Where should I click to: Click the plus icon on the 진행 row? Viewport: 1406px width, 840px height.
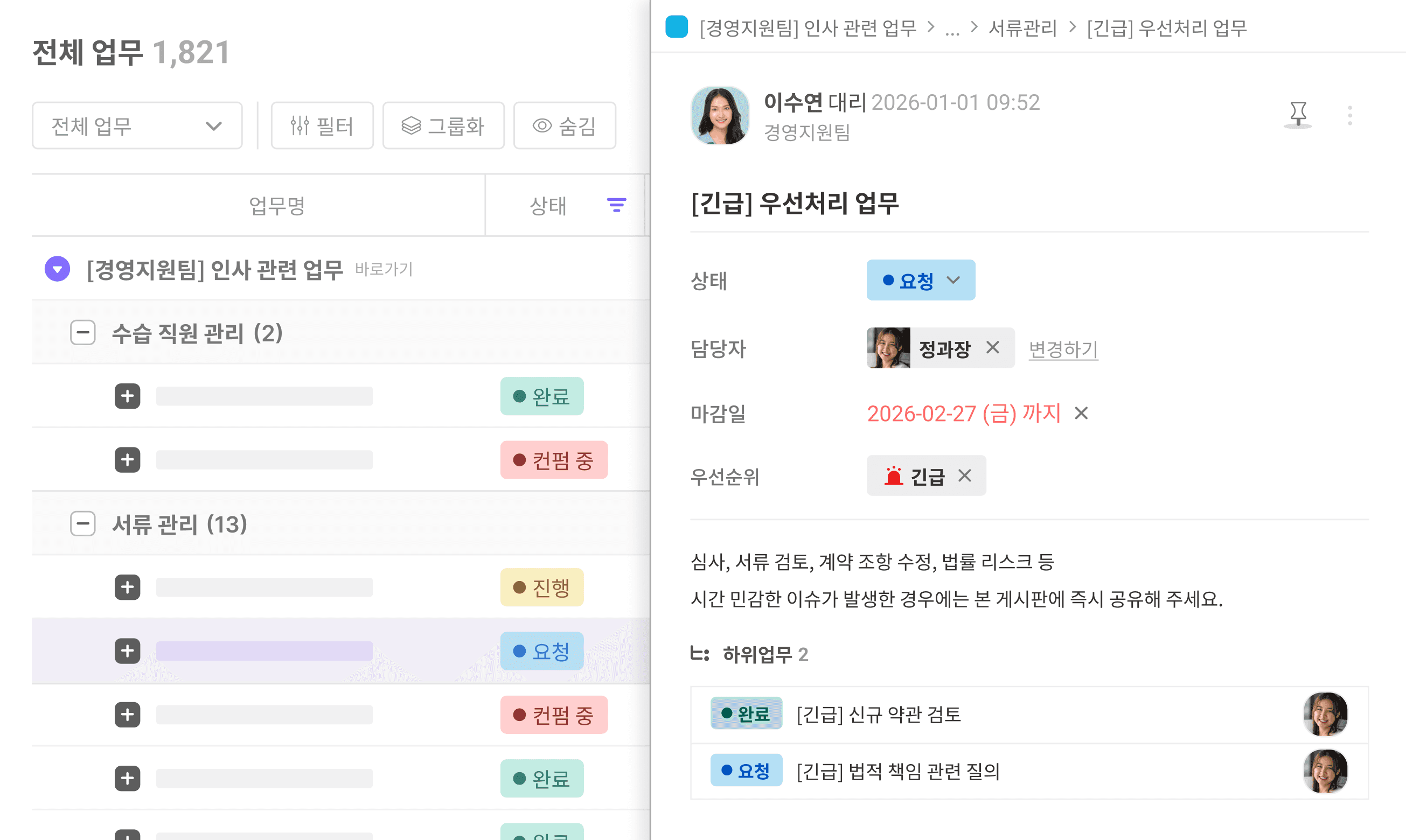(x=128, y=587)
